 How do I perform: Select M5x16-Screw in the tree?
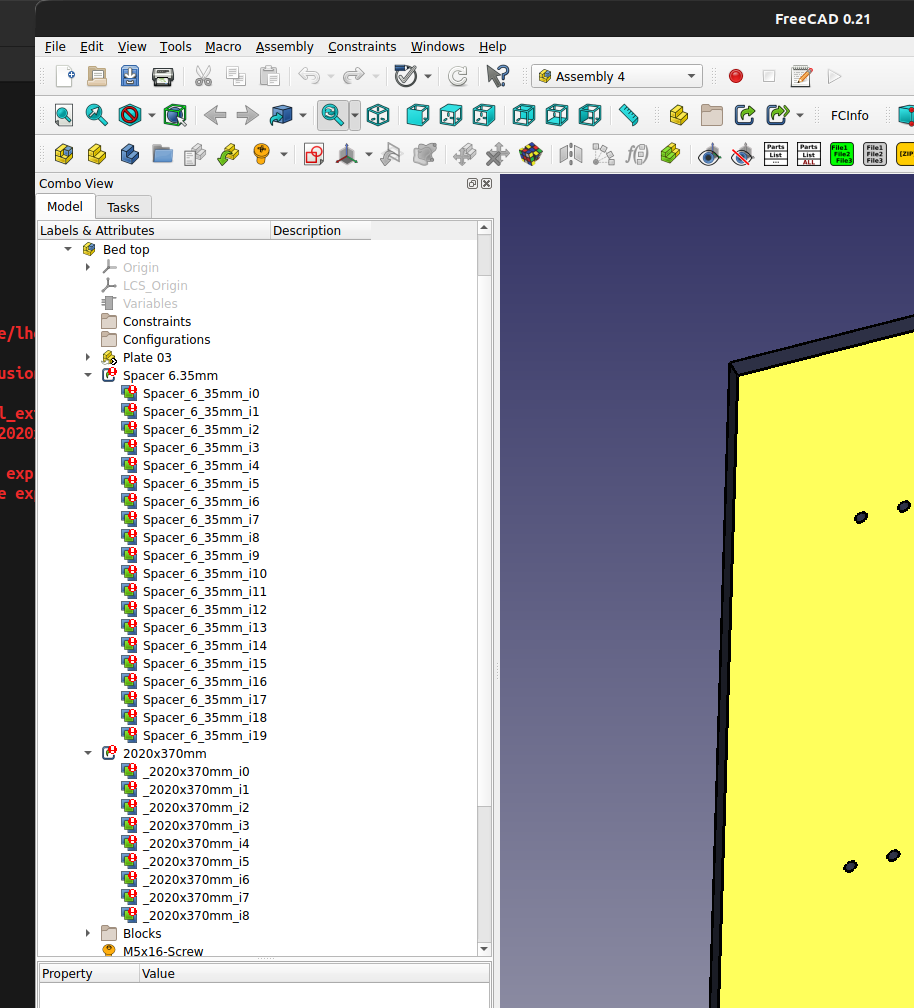pos(163,951)
